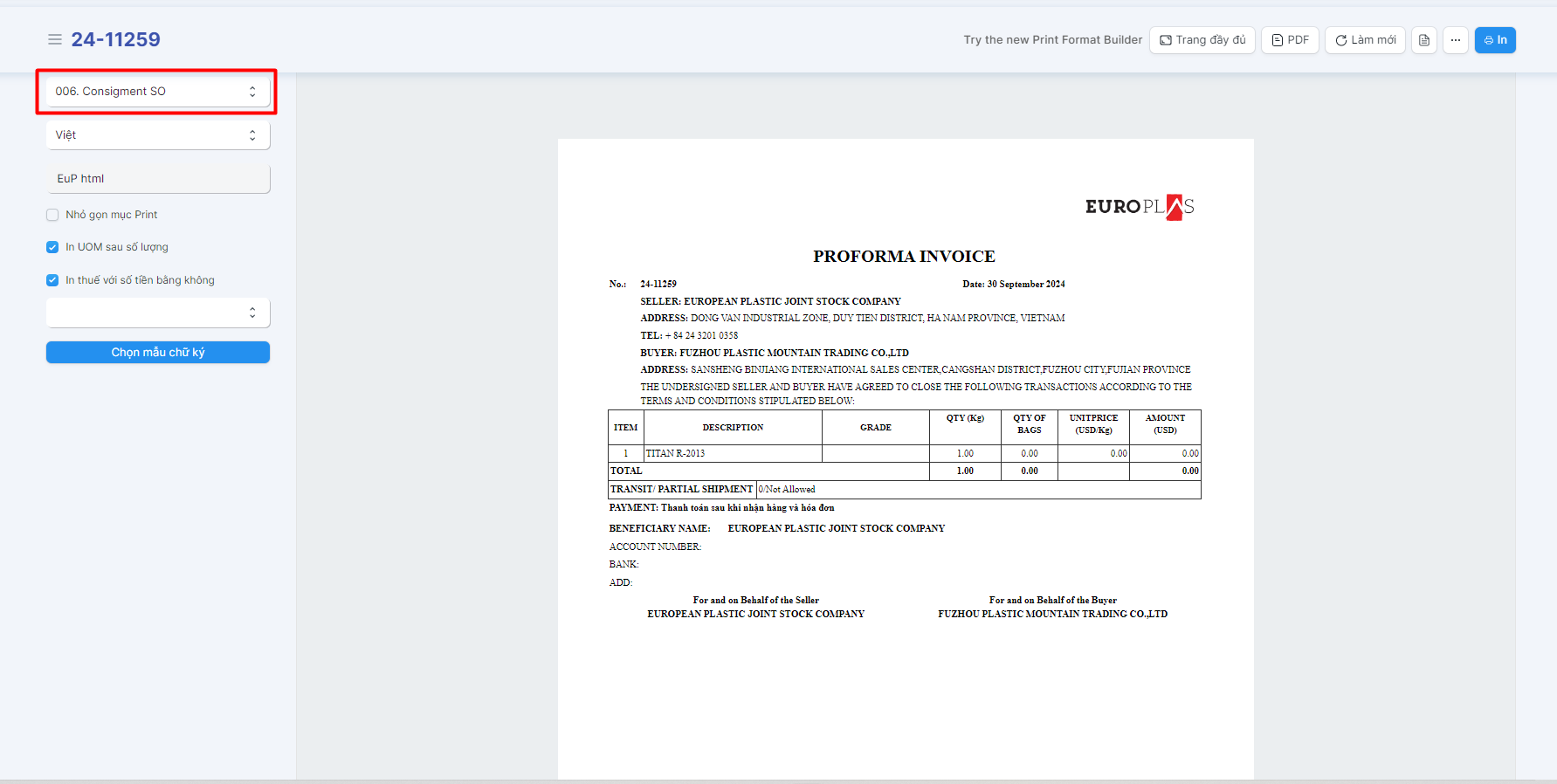
Task: Open the three-dots more options menu
Action: point(1455,40)
